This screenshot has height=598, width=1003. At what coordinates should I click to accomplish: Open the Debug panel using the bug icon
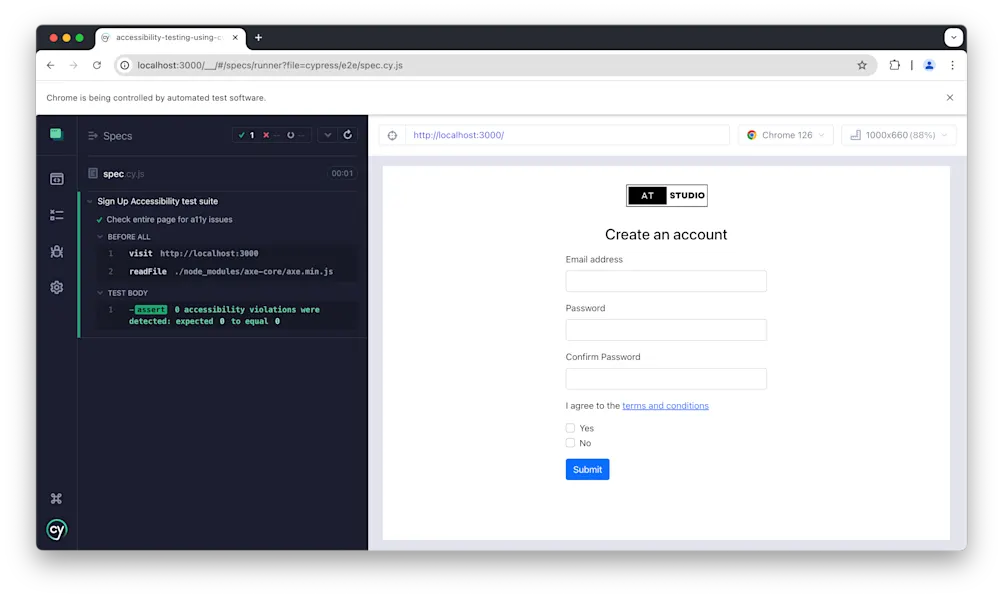point(56,251)
